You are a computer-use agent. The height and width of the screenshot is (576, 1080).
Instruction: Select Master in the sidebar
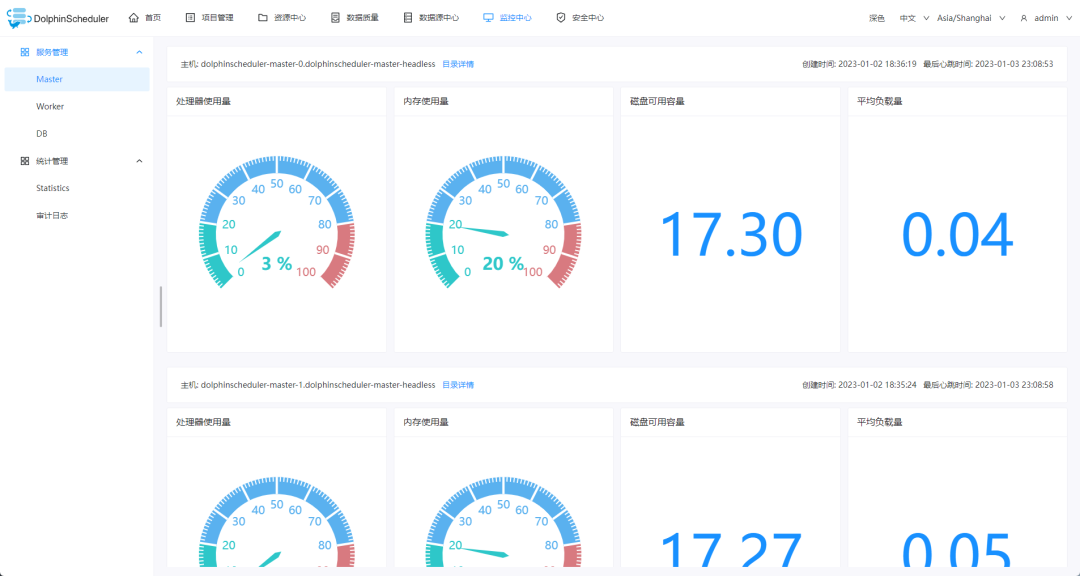click(x=77, y=79)
